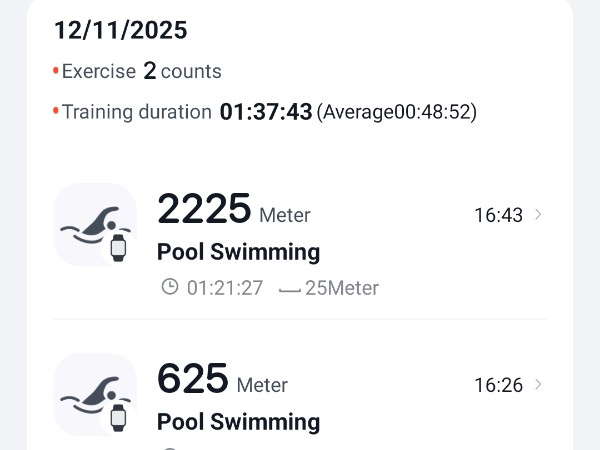Open the second Pool Swimming workout title
The image size is (600, 450).
click(239, 421)
